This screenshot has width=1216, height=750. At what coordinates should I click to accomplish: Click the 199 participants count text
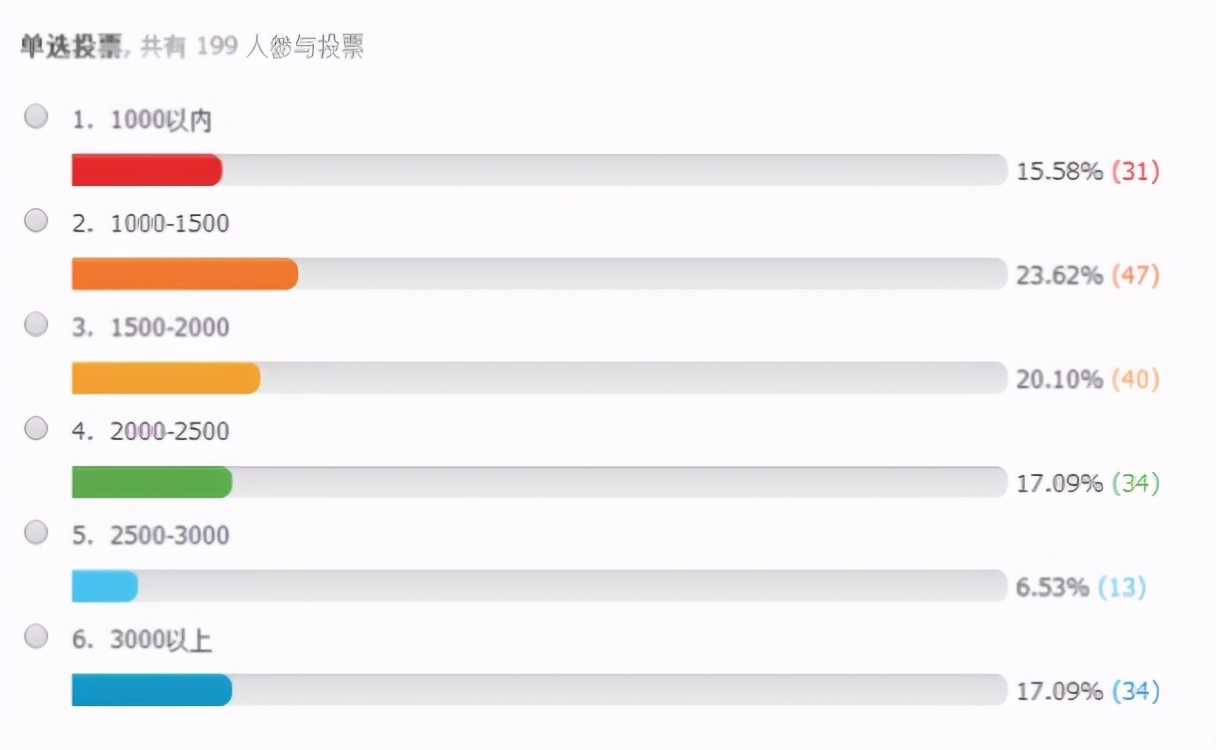coord(216,45)
